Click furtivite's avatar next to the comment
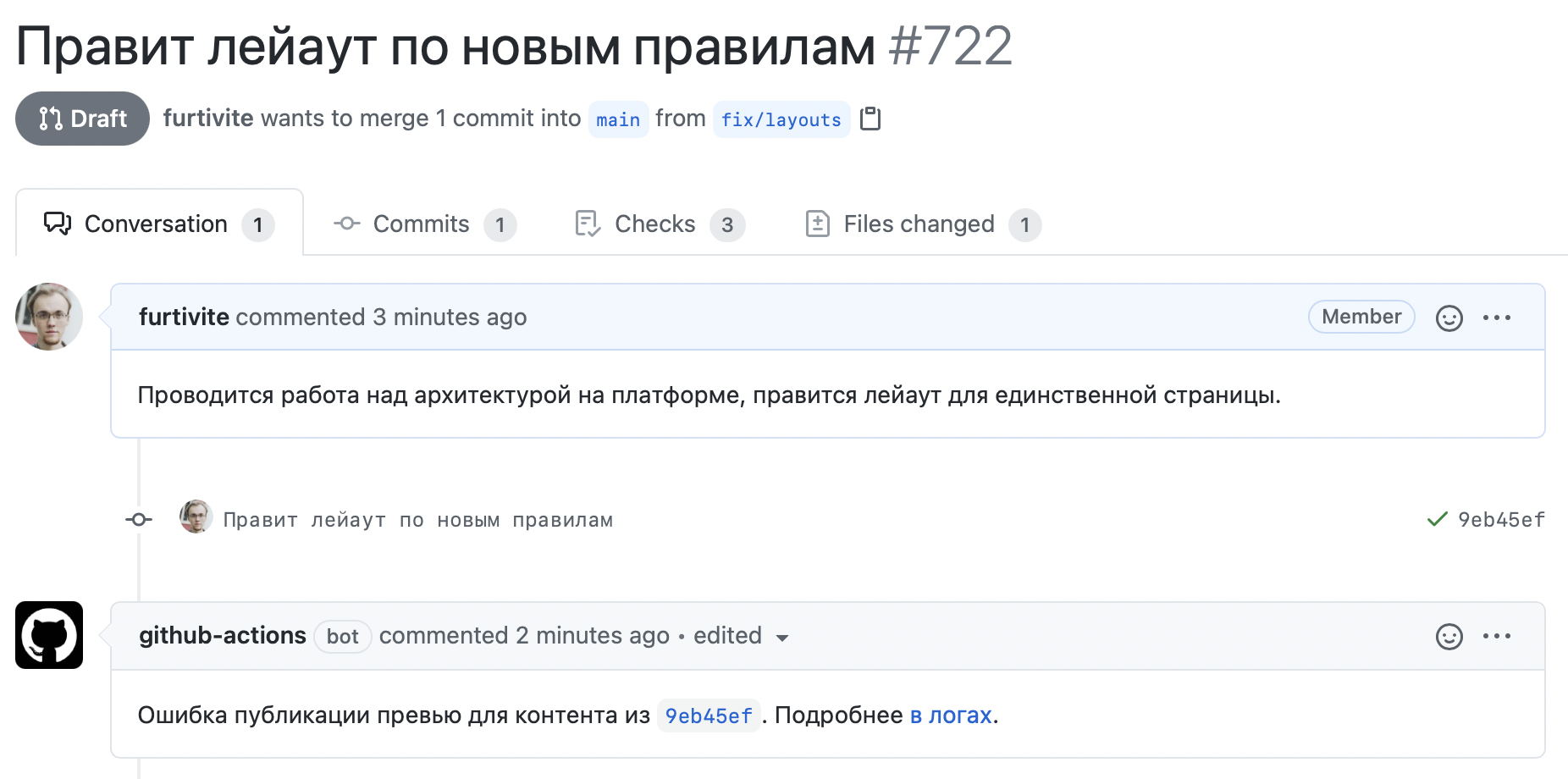 [x=48, y=316]
